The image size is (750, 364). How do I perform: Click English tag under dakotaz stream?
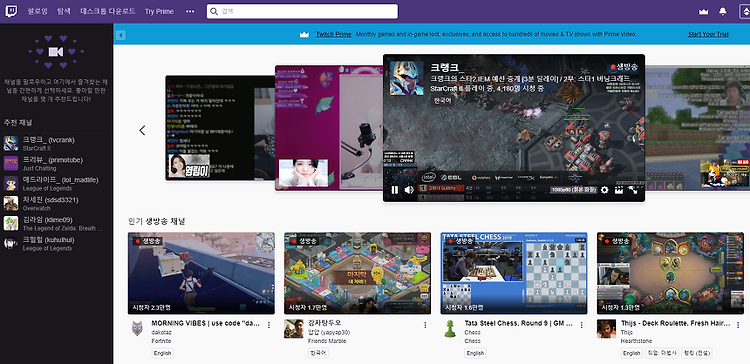162,353
